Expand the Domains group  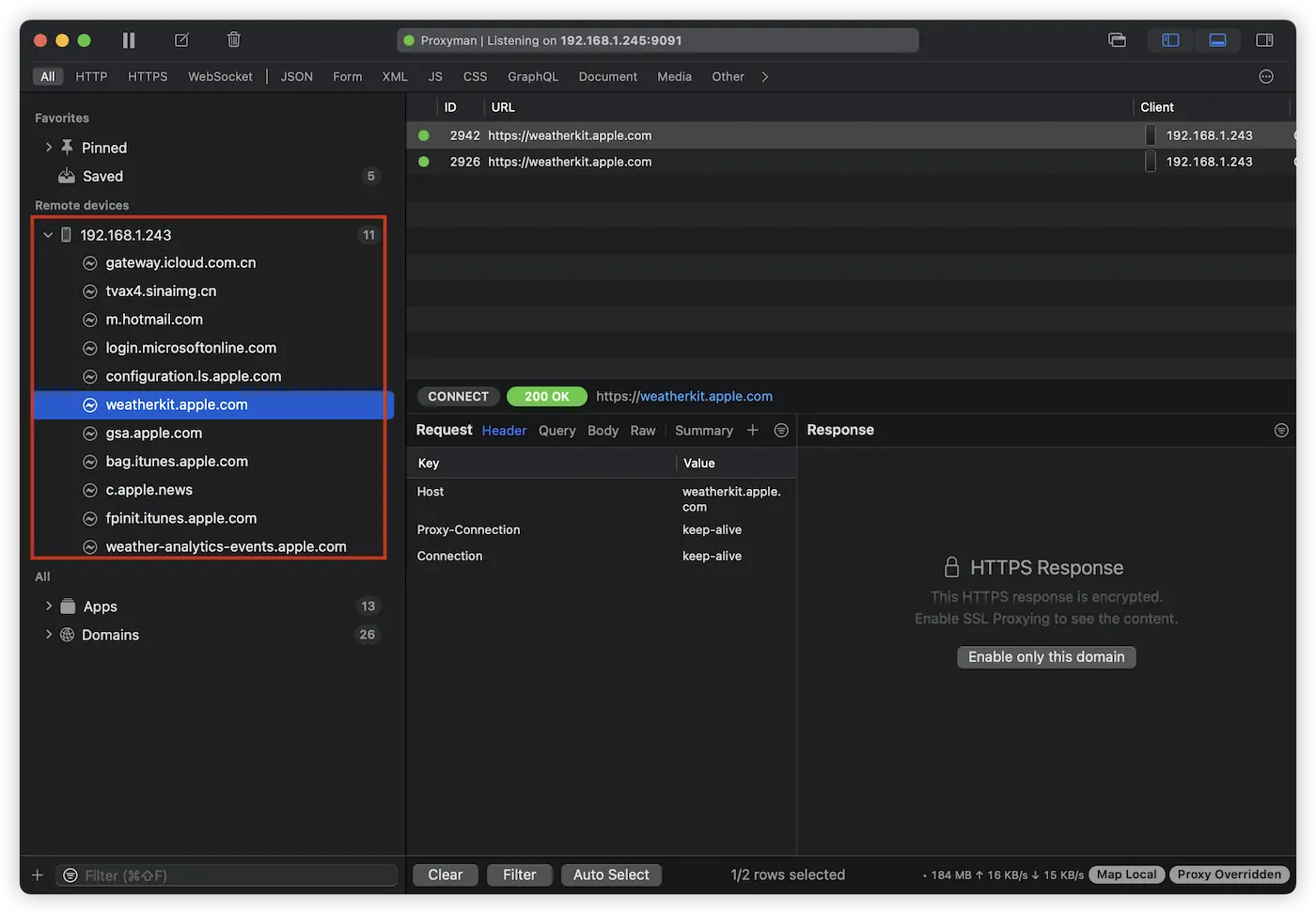(49, 635)
